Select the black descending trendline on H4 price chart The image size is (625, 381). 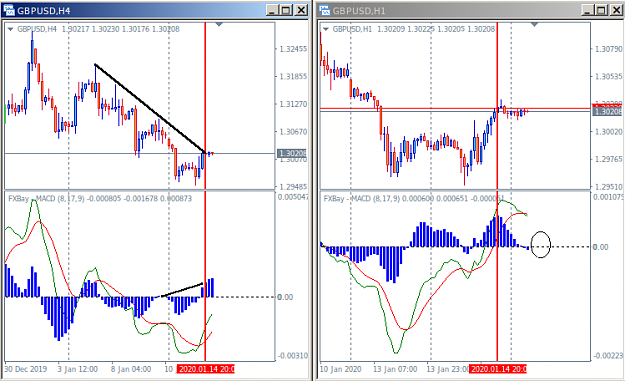click(150, 108)
